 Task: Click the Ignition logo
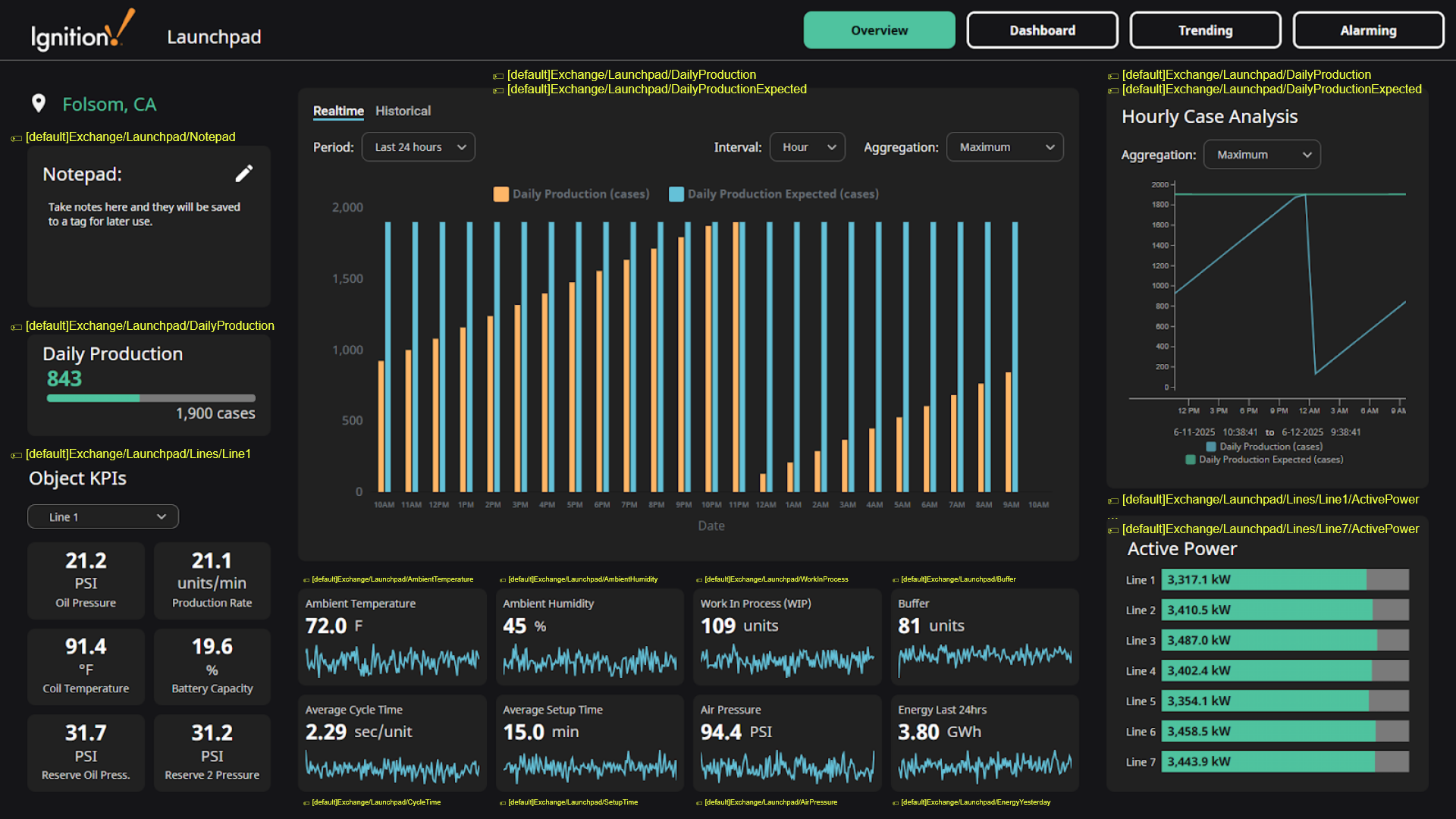pos(82,32)
